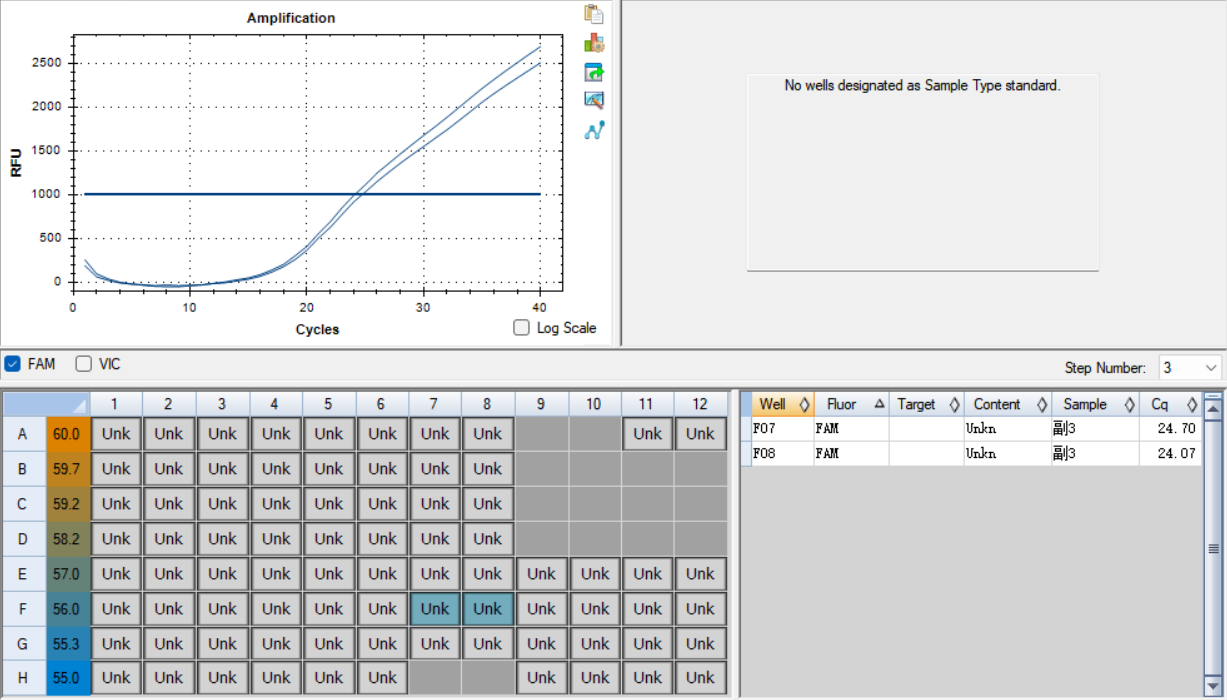The image size is (1227, 700).
Task: Click the blue connected-dots trace icon
Action: point(594,130)
